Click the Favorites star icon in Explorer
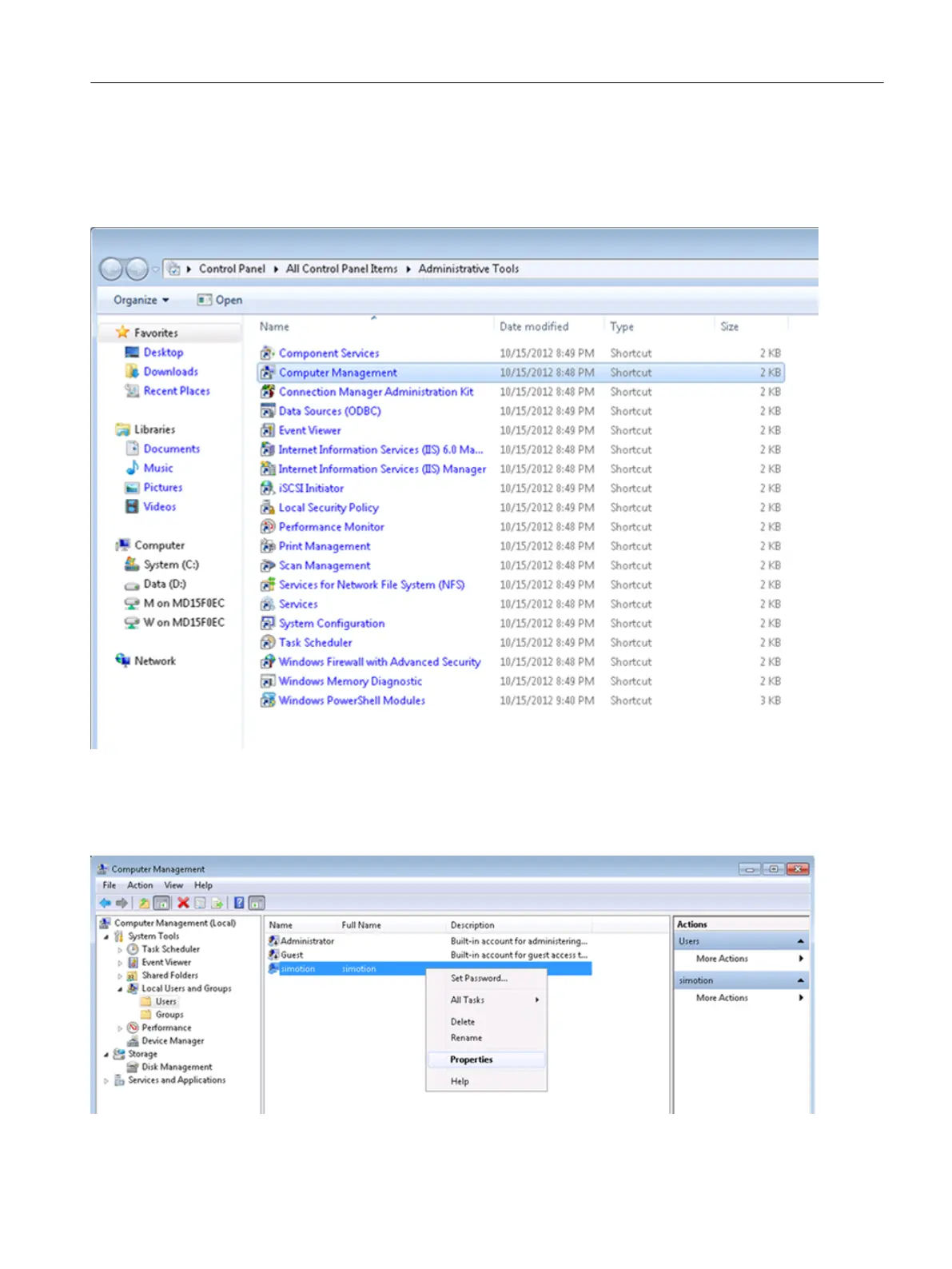Image resolution: width=952 pixels, height=1269 pixels. (x=122, y=332)
